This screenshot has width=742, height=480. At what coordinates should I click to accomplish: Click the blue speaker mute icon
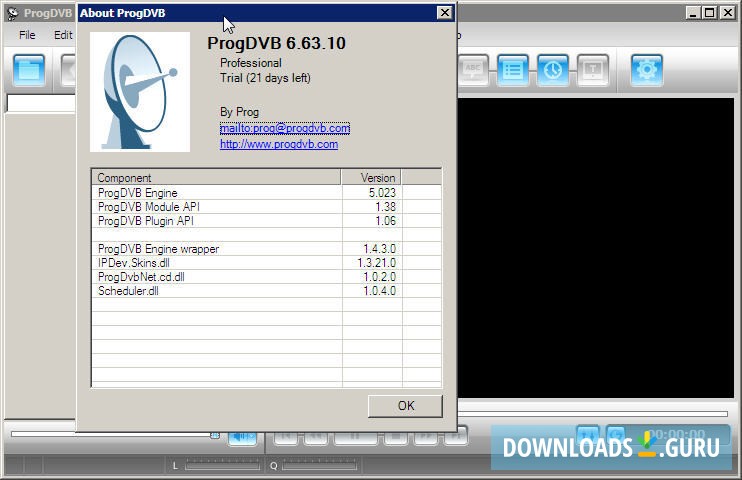pyautogui.click(x=243, y=436)
